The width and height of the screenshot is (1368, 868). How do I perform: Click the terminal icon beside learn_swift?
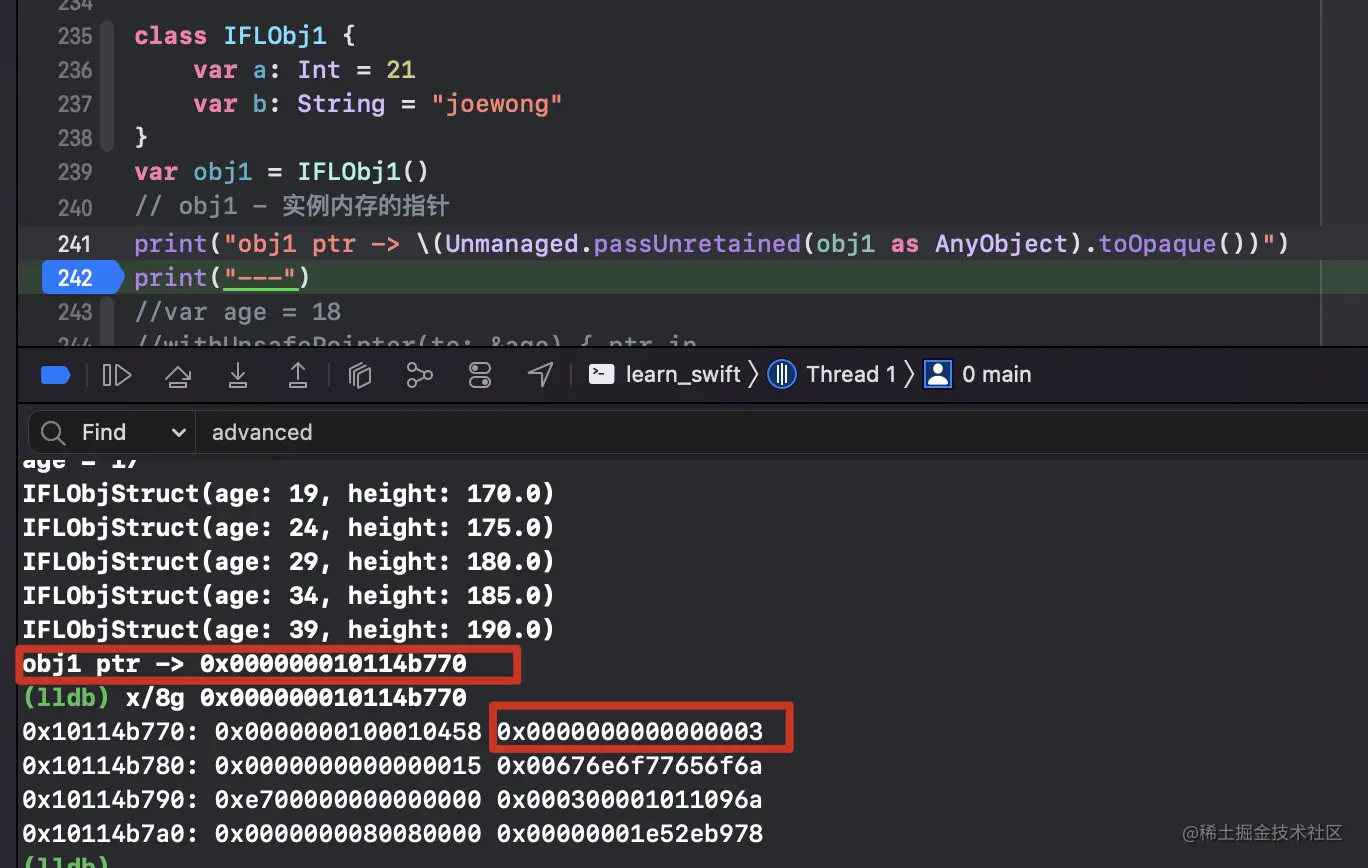[x=602, y=375]
